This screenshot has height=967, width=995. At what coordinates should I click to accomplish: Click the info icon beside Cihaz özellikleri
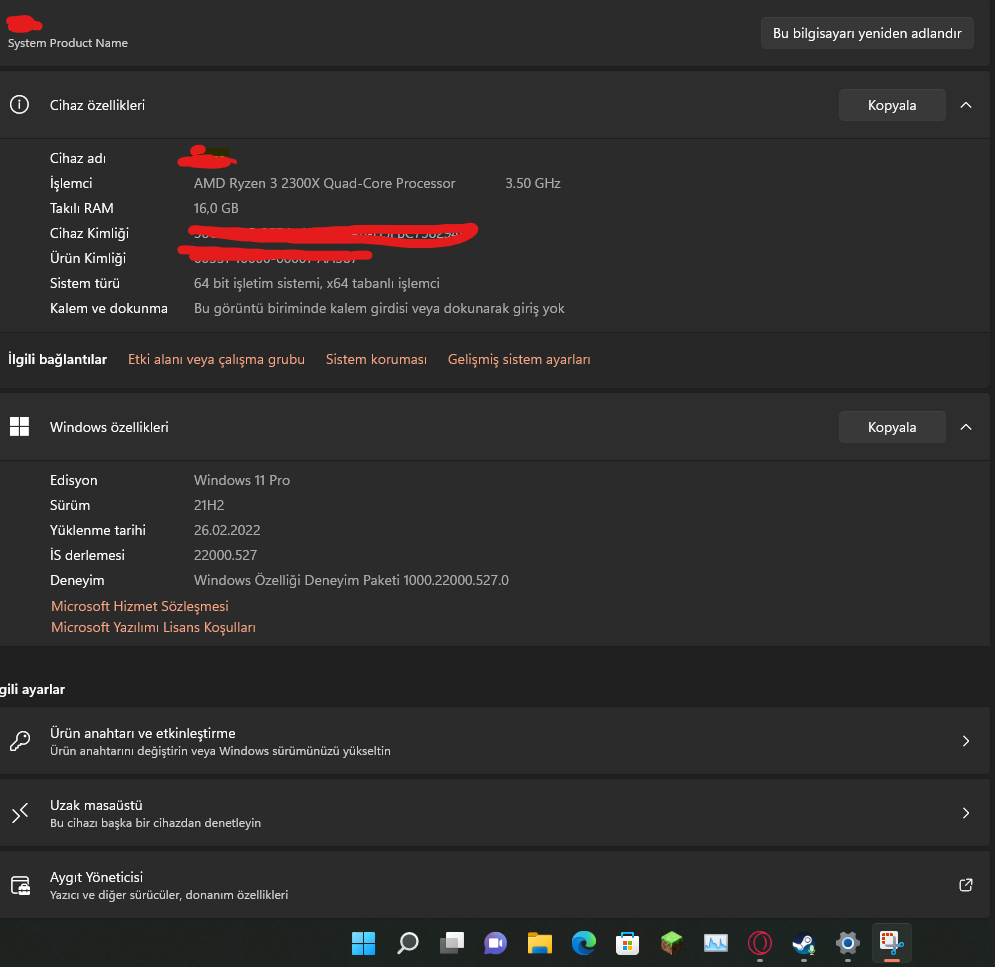20,105
